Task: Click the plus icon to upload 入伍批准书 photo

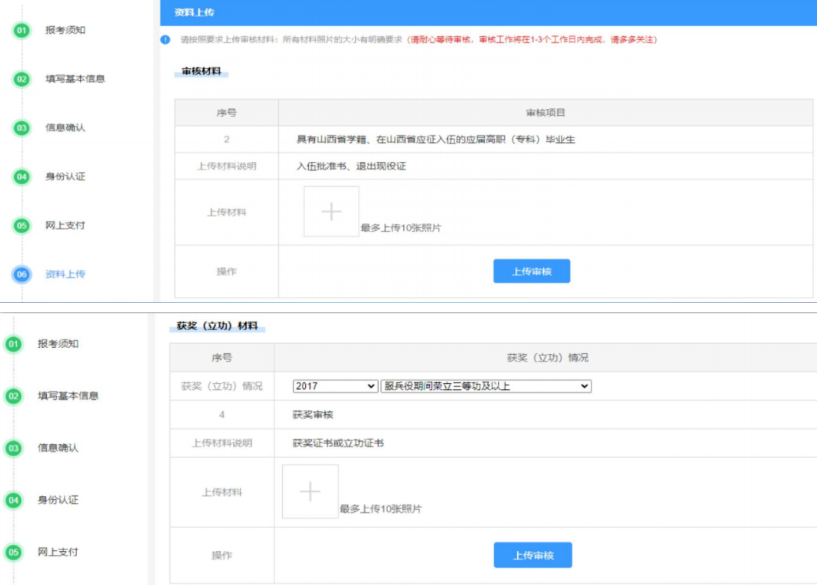Action: [x=331, y=211]
